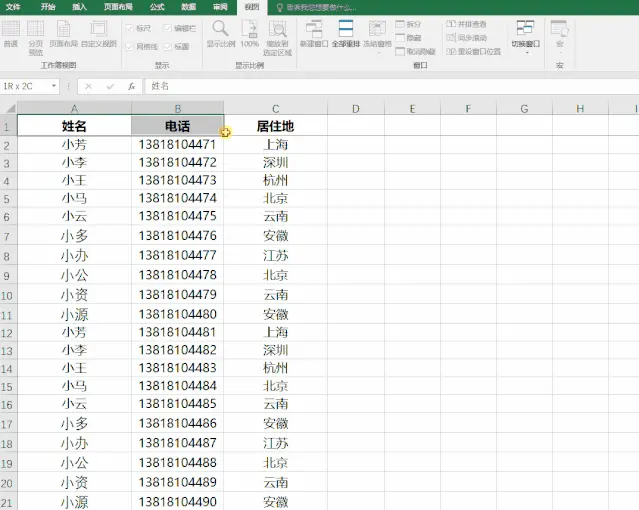Open Switch Windows (切换窗口) dropdown
The width and height of the screenshot is (639, 510).
pyautogui.click(x=526, y=37)
